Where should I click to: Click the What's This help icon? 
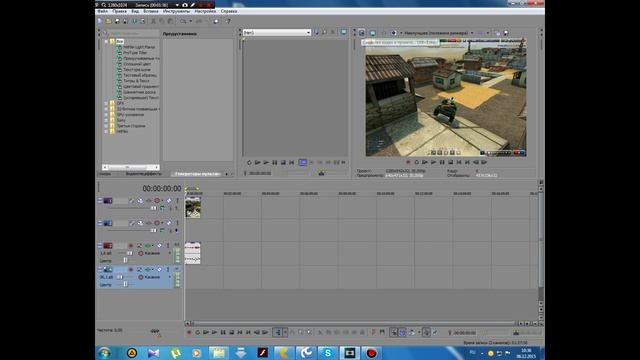tap(228, 21)
